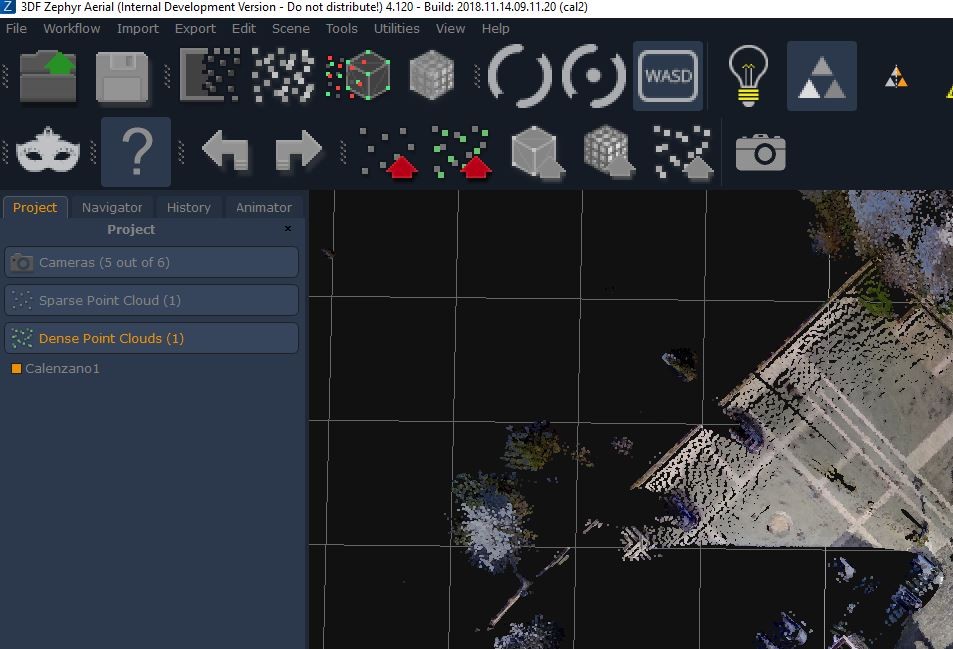Expand the Sparse Point Cloud section

click(151, 300)
